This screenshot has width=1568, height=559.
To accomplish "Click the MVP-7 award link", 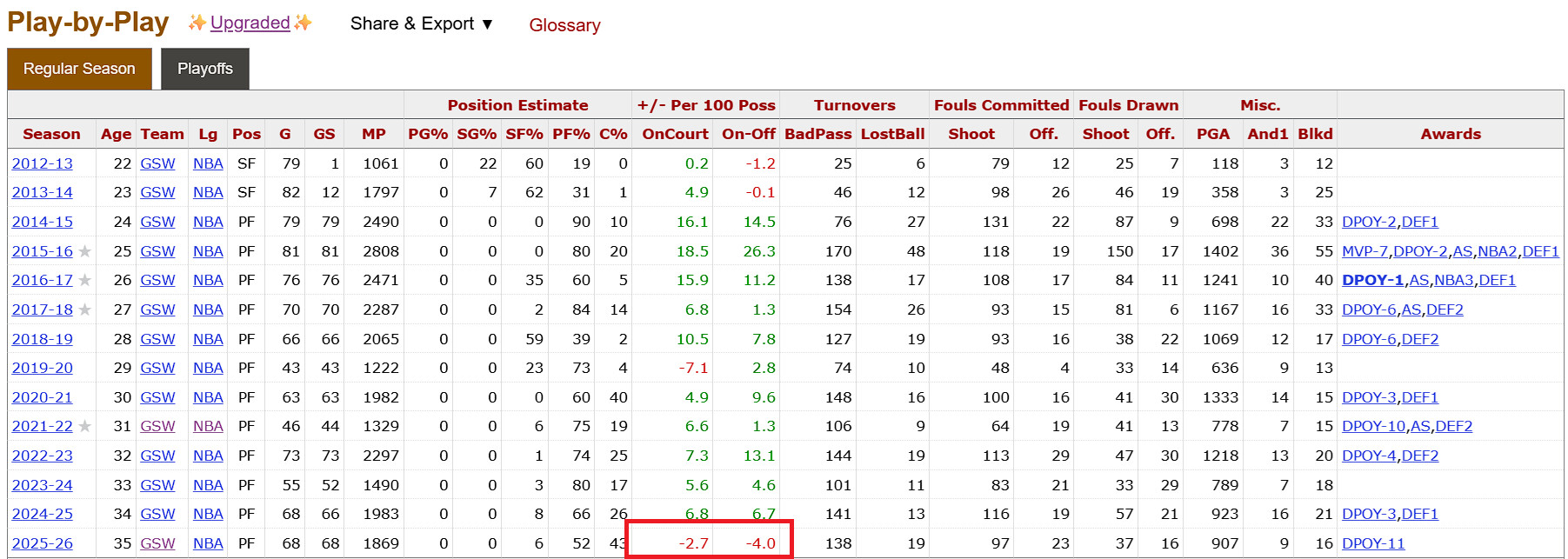I will tap(1365, 251).
